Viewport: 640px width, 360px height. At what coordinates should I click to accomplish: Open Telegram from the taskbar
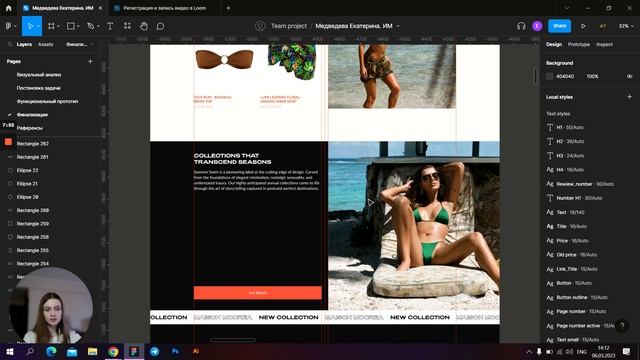(x=154, y=351)
